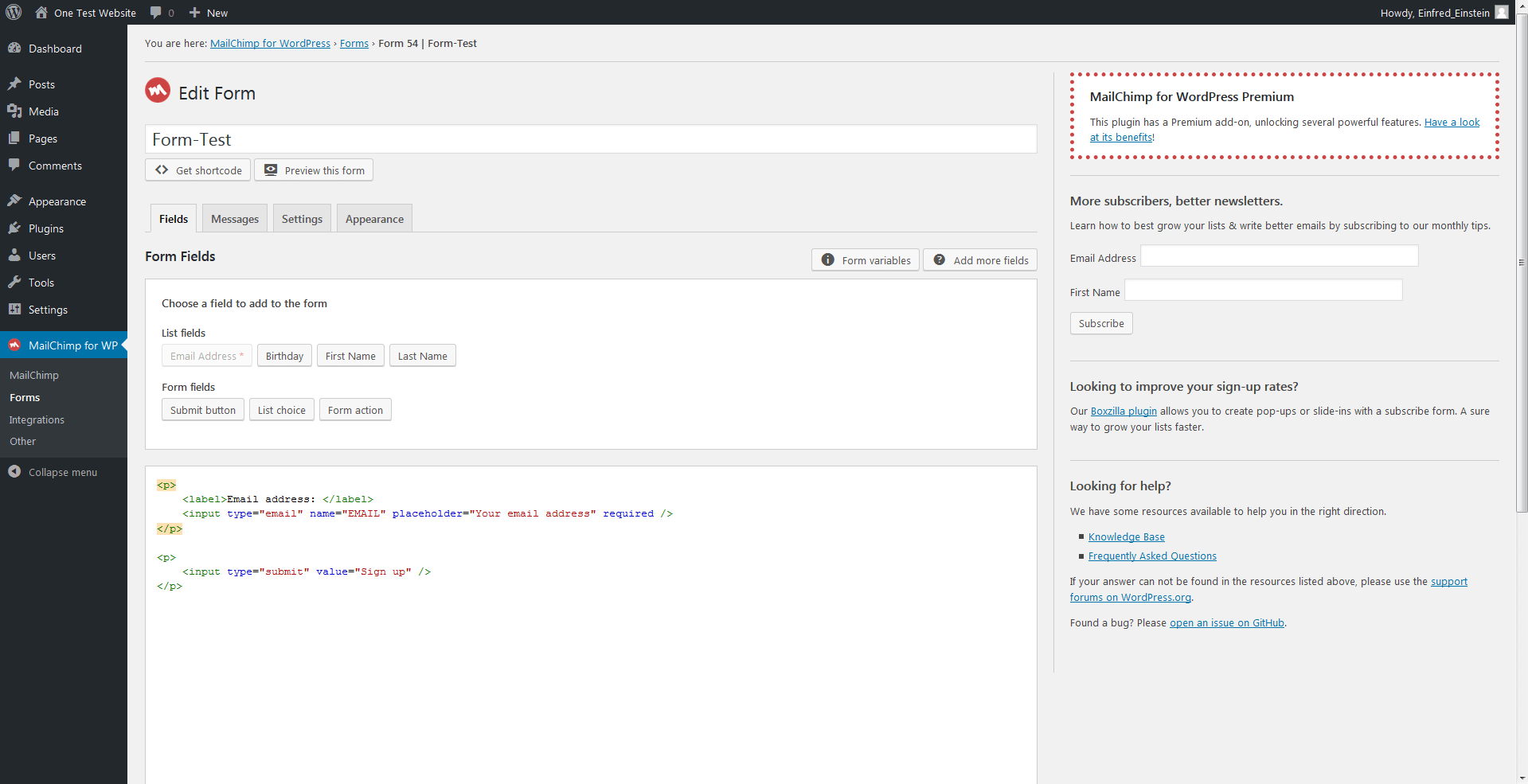This screenshot has height=784, width=1528.
Task: Open the comments bubble icon in admin bar
Action: pyautogui.click(x=156, y=13)
